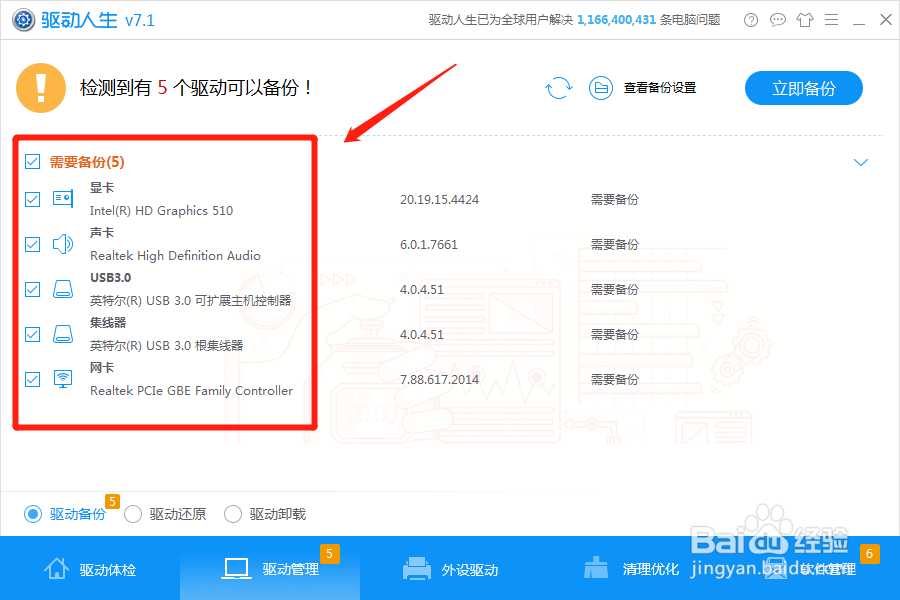Click Realtek High Definition Audio name
Image resolution: width=900 pixels, height=600 pixels.
click(175, 256)
